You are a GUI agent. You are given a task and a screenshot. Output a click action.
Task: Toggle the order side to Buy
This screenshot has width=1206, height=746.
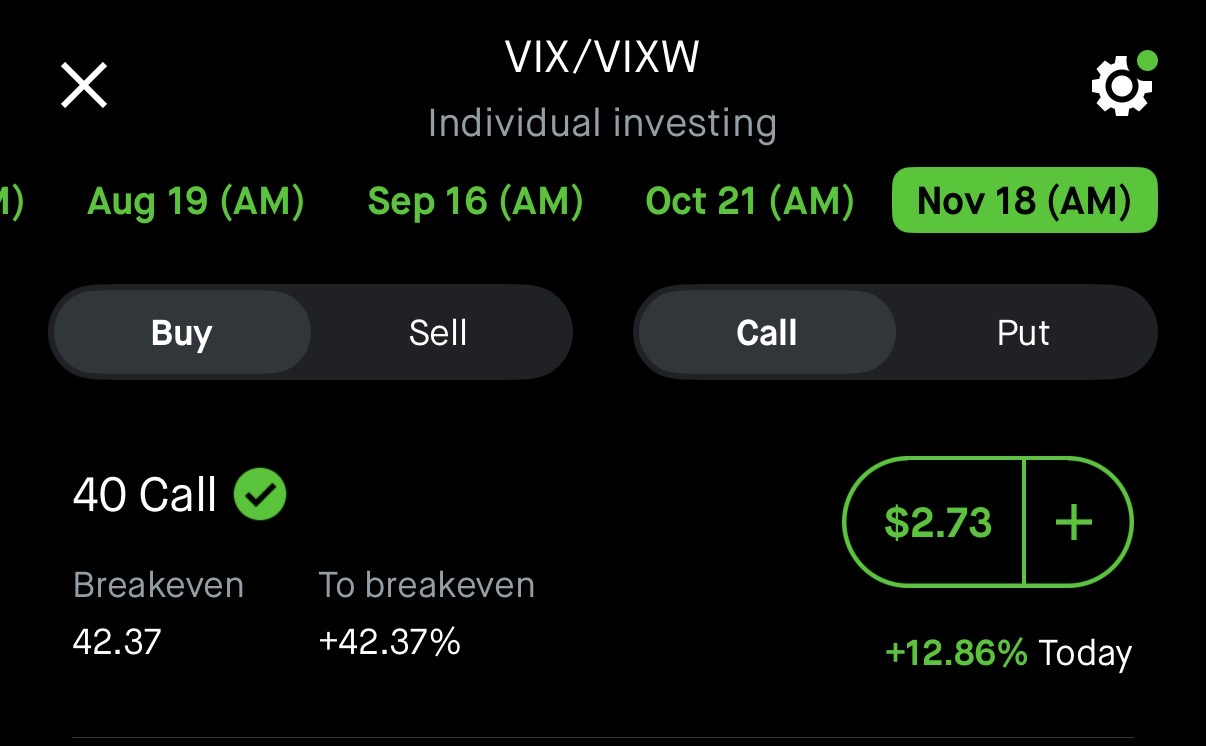(x=181, y=333)
